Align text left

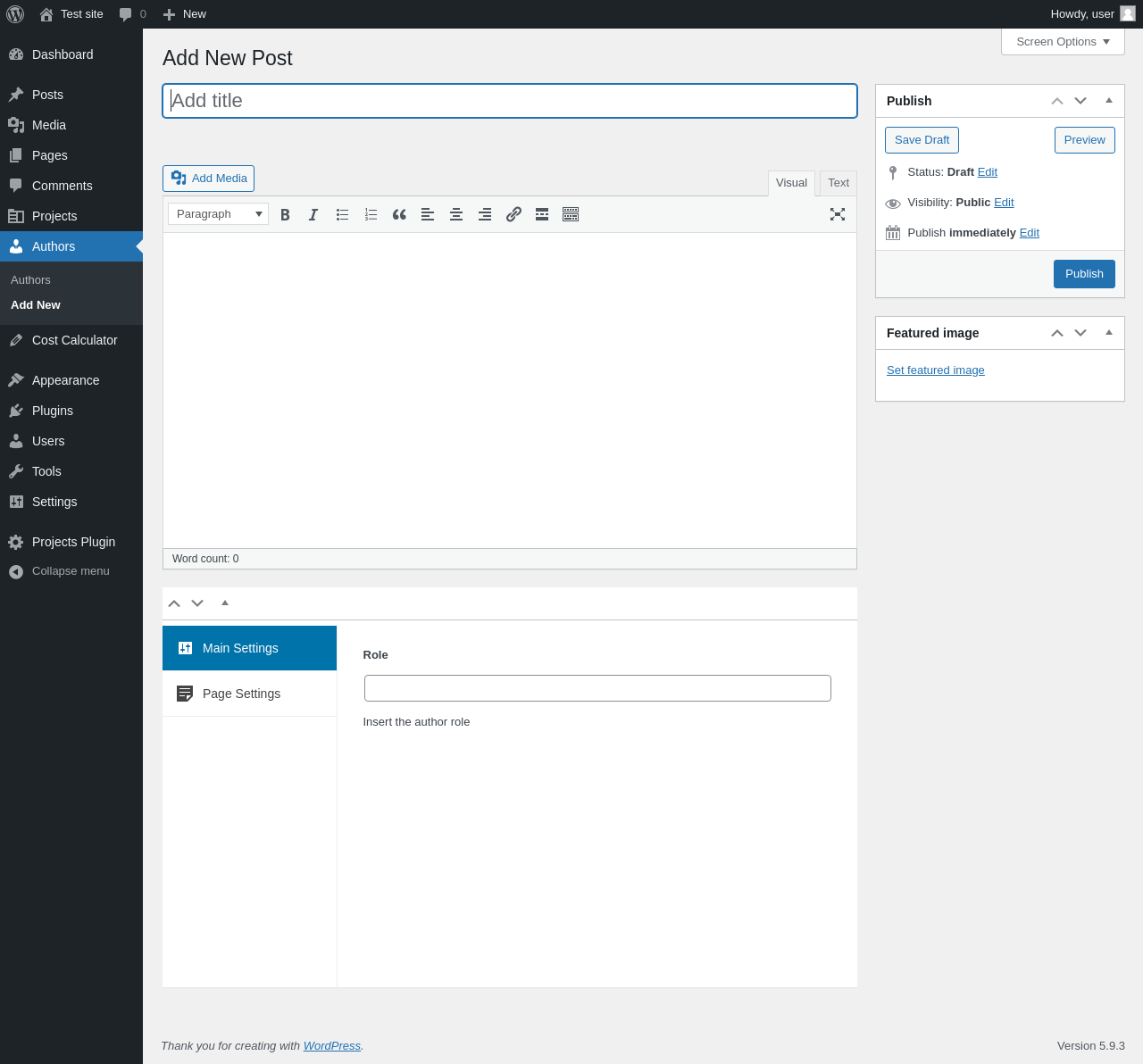point(428,214)
